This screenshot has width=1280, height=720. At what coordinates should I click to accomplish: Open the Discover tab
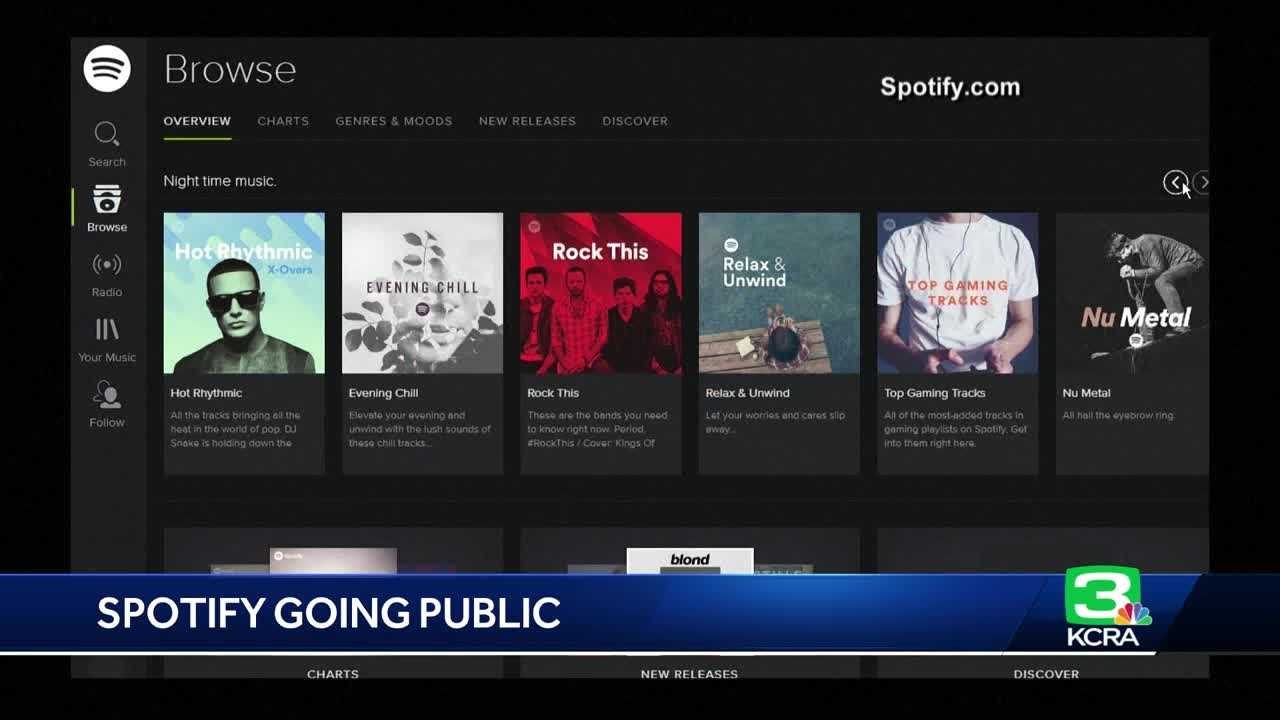(635, 121)
